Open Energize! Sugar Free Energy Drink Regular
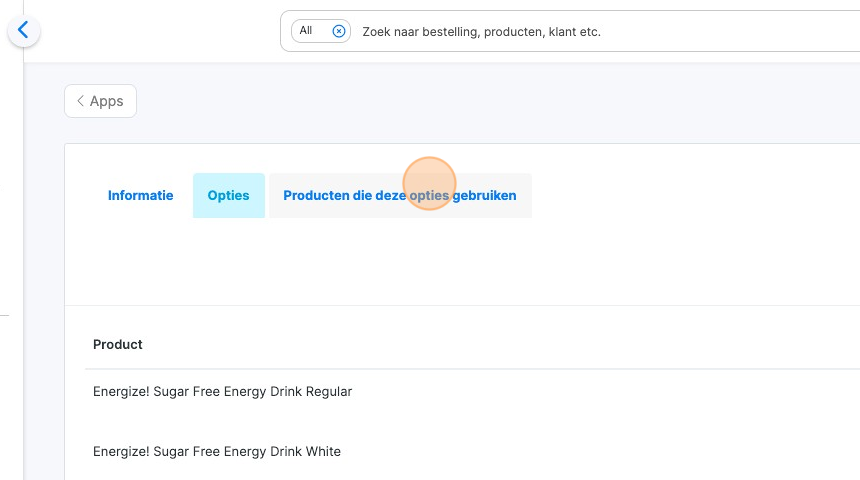This screenshot has height=480, width=860. [x=222, y=391]
